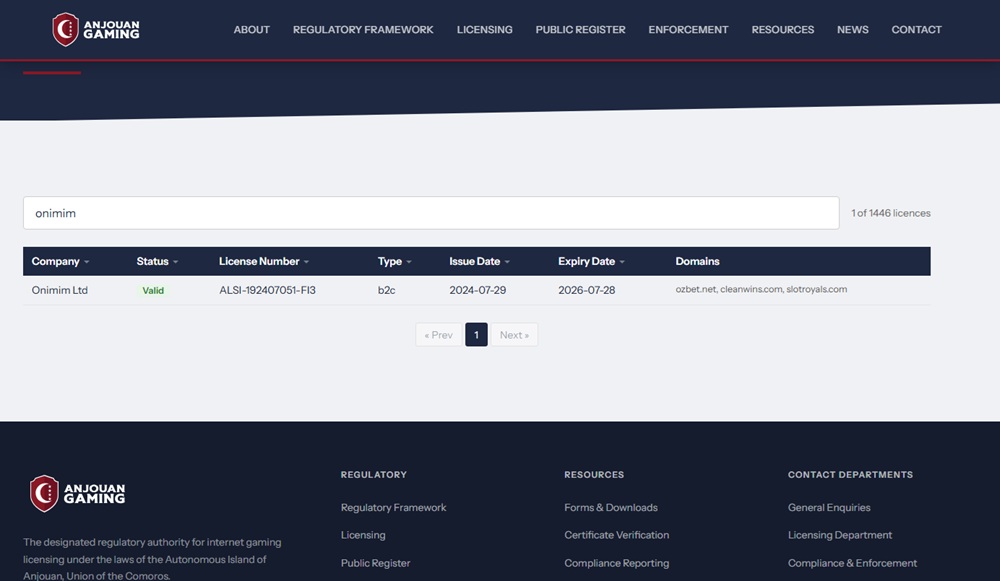Open General Enquiries contact link

829,508
